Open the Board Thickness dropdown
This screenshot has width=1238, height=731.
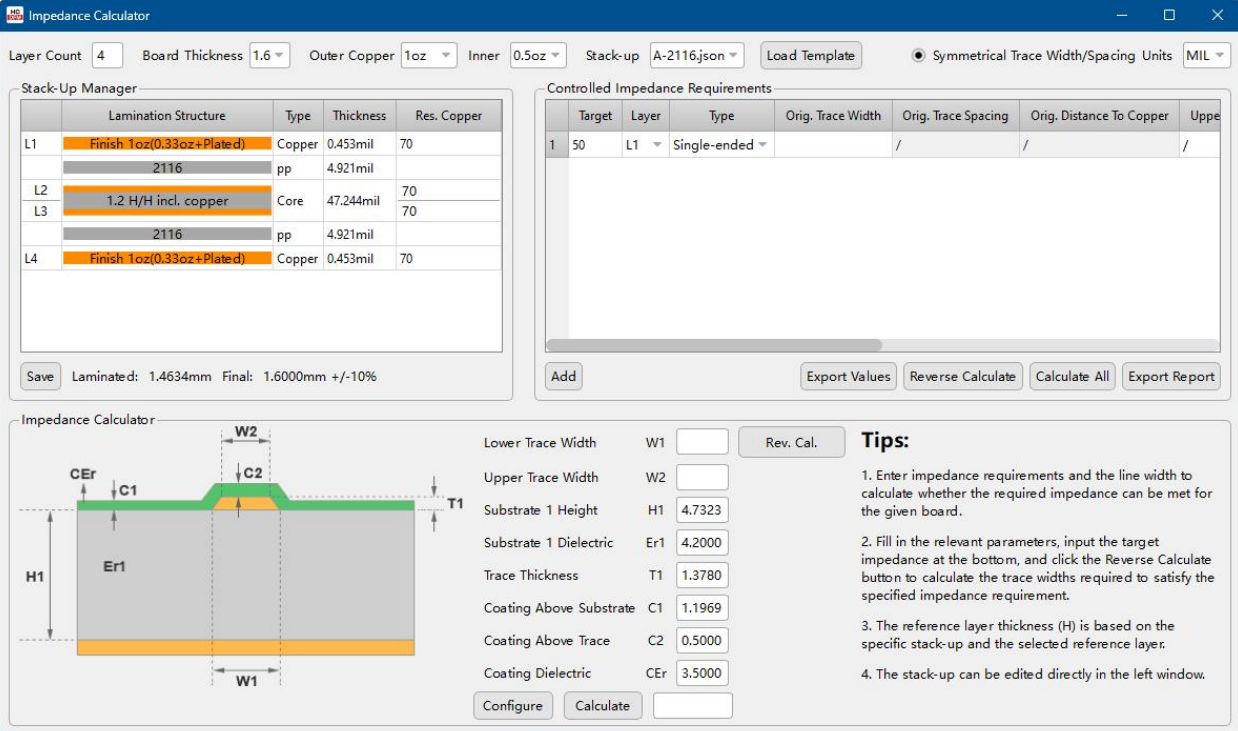269,56
